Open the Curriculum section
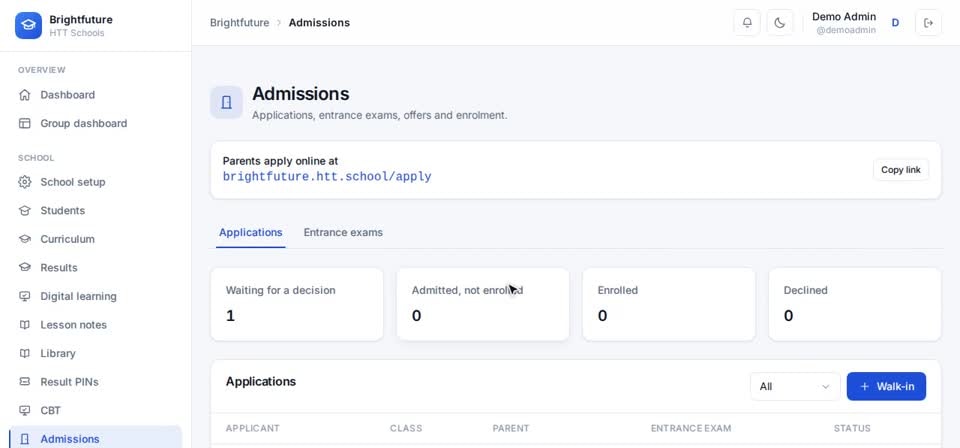 pyautogui.click(x=96, y=239)
